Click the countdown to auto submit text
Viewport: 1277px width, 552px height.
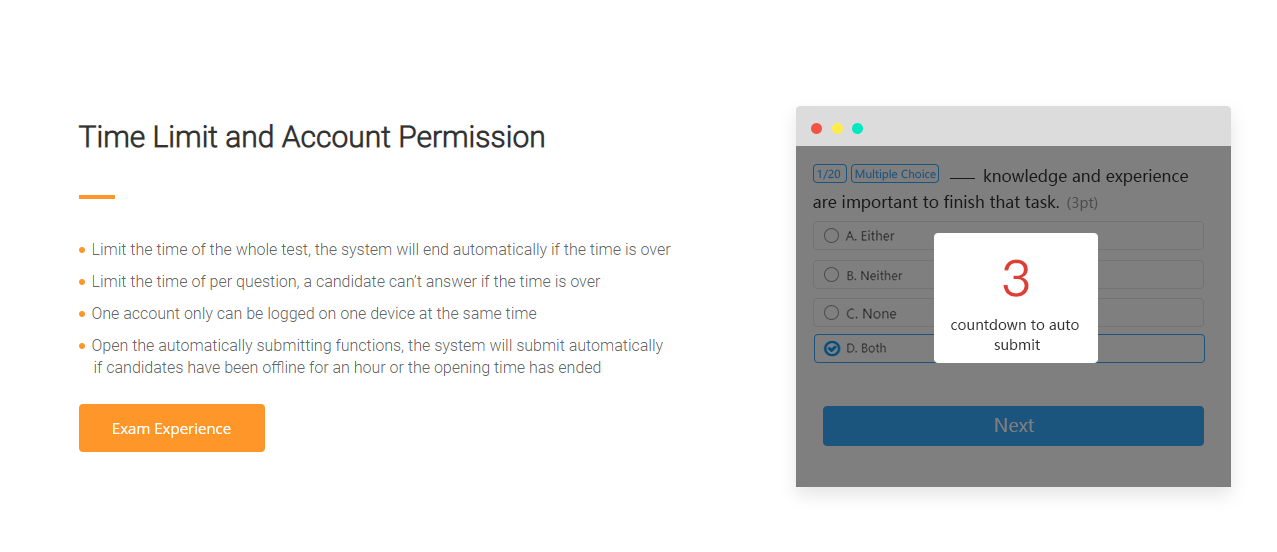coord(1015,335)
